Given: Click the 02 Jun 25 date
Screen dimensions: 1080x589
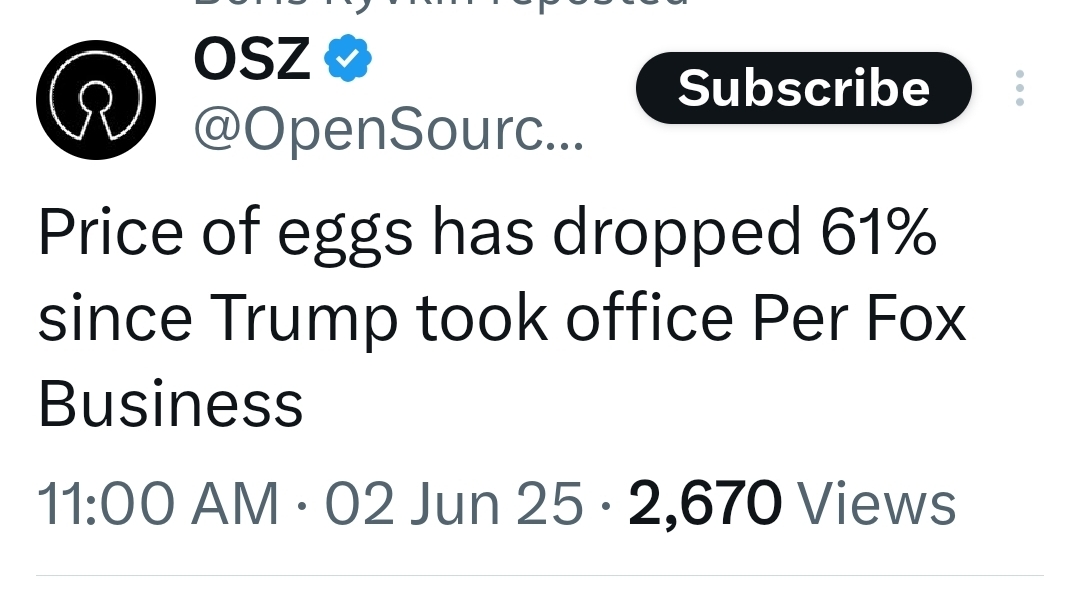Looking at the screenshot, I should (x=454, y=504).
